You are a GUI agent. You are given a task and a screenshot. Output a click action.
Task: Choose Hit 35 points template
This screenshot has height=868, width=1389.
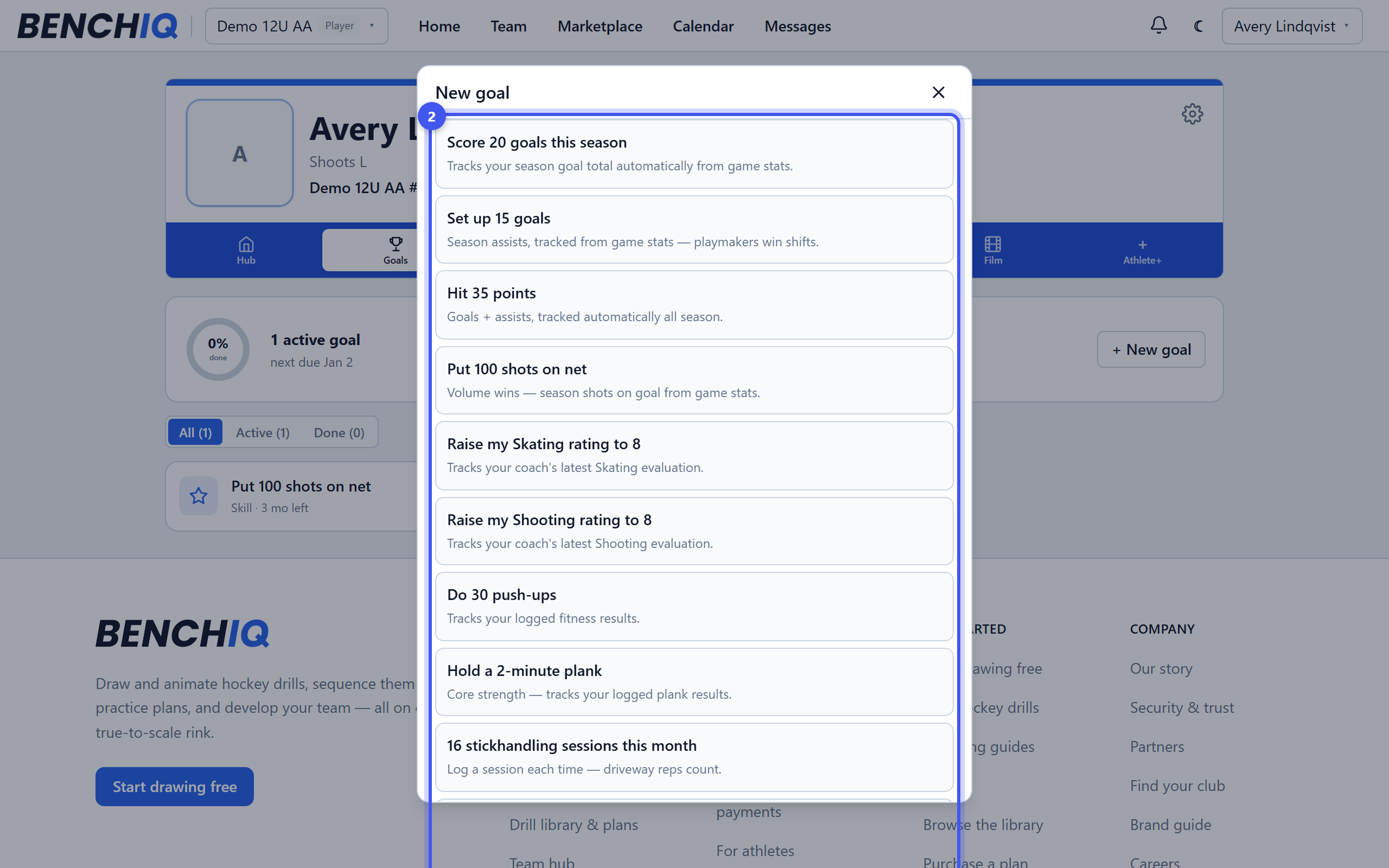coord(694,305)
